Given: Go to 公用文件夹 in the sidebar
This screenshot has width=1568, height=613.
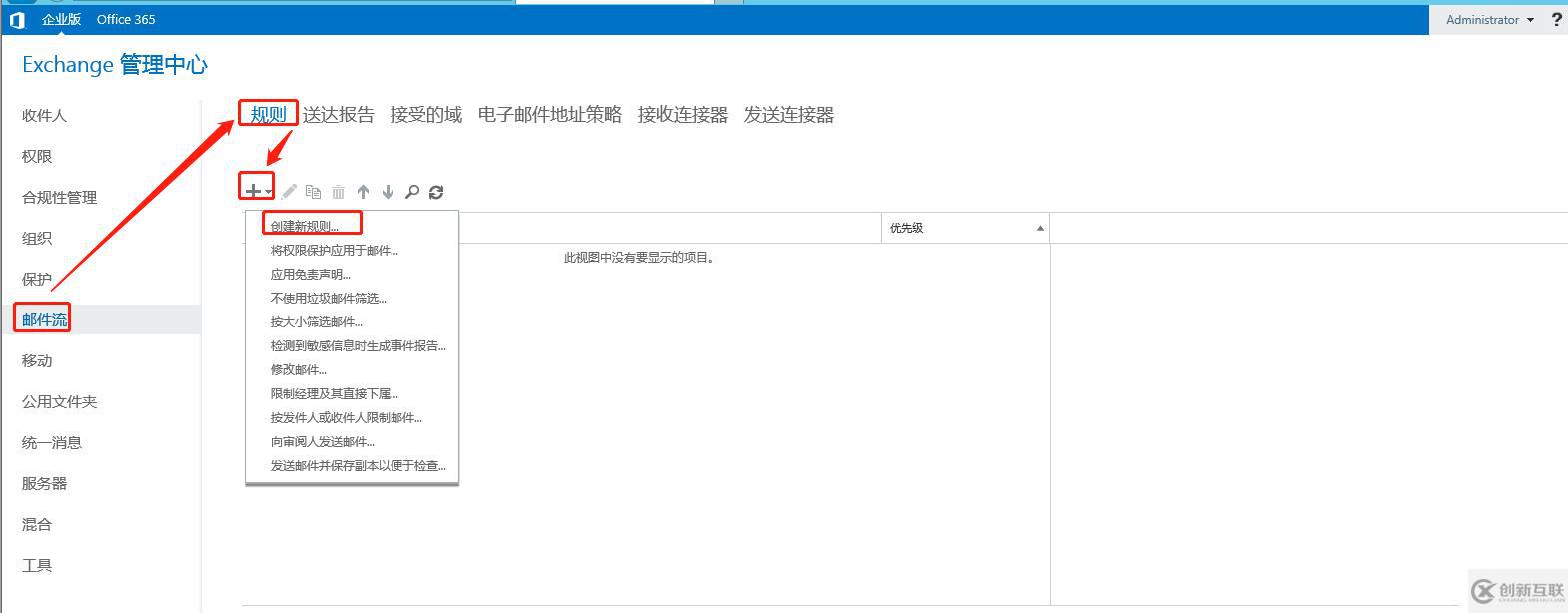Looking at the screenshot, I should pyautogui.click(x=59, y=401).
